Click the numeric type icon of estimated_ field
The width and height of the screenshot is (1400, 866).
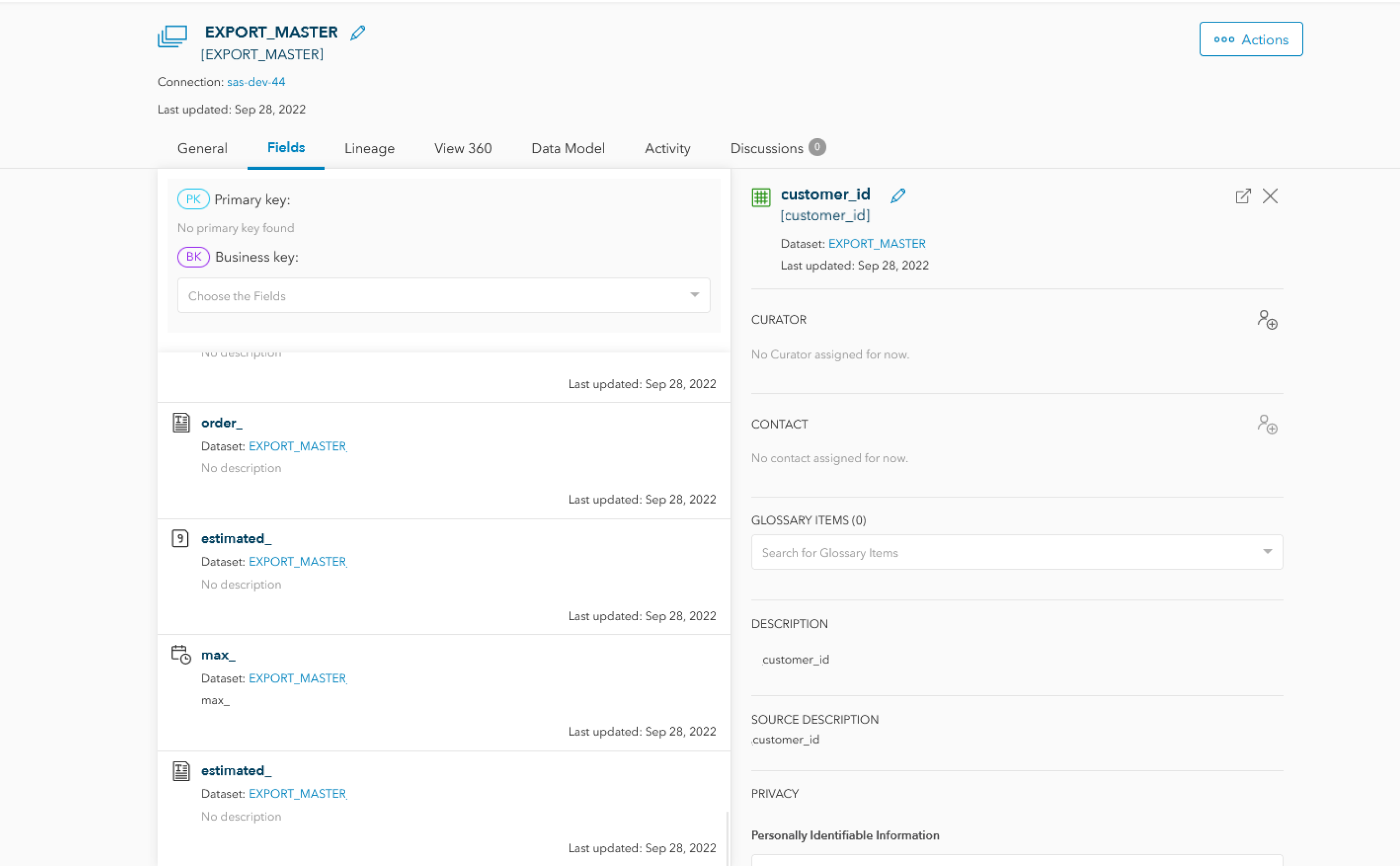coord(180,538)
